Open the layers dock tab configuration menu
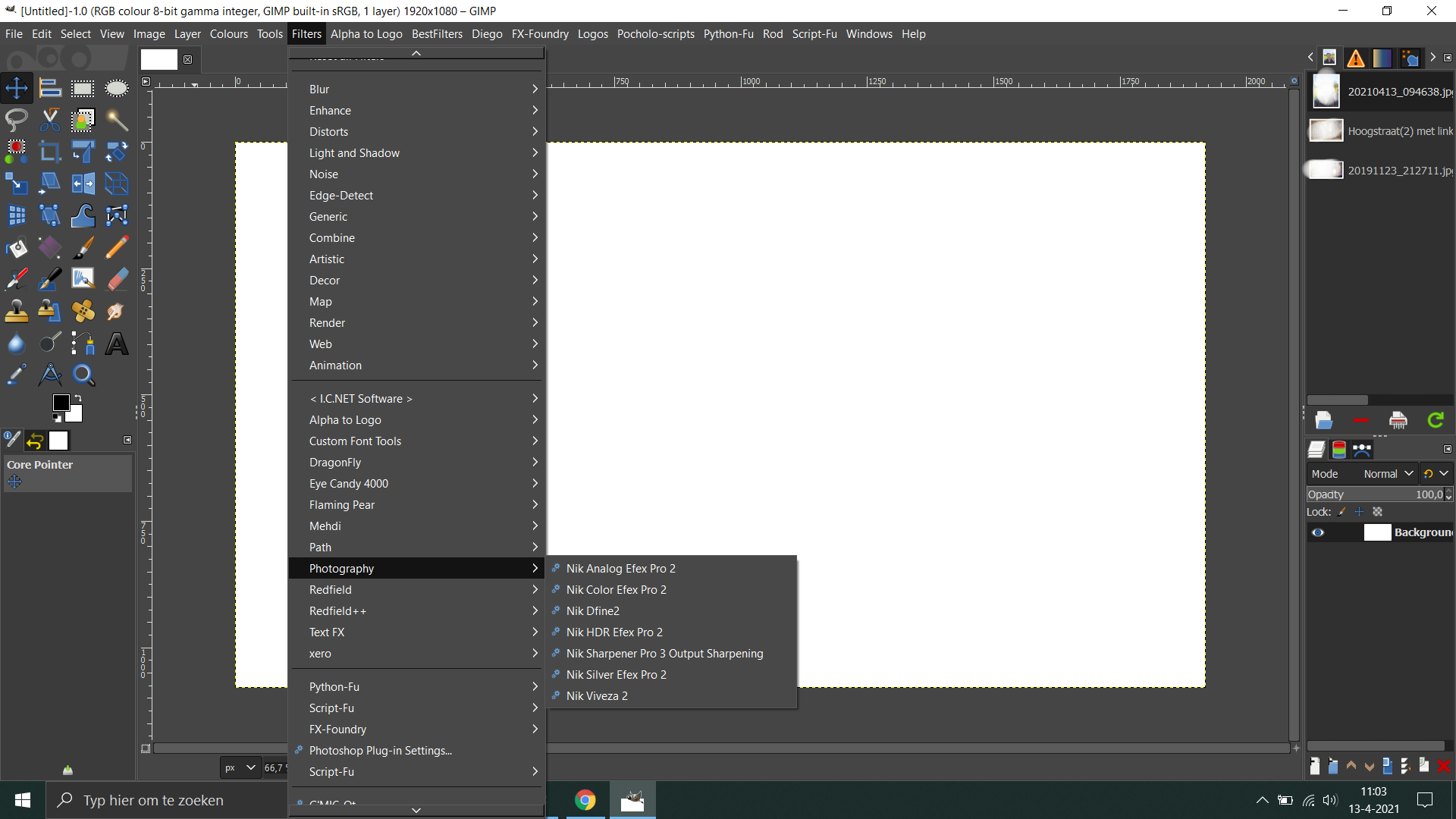Image resolution: width=1456 pixels, height=819 pixels. tap(1447, 449)
